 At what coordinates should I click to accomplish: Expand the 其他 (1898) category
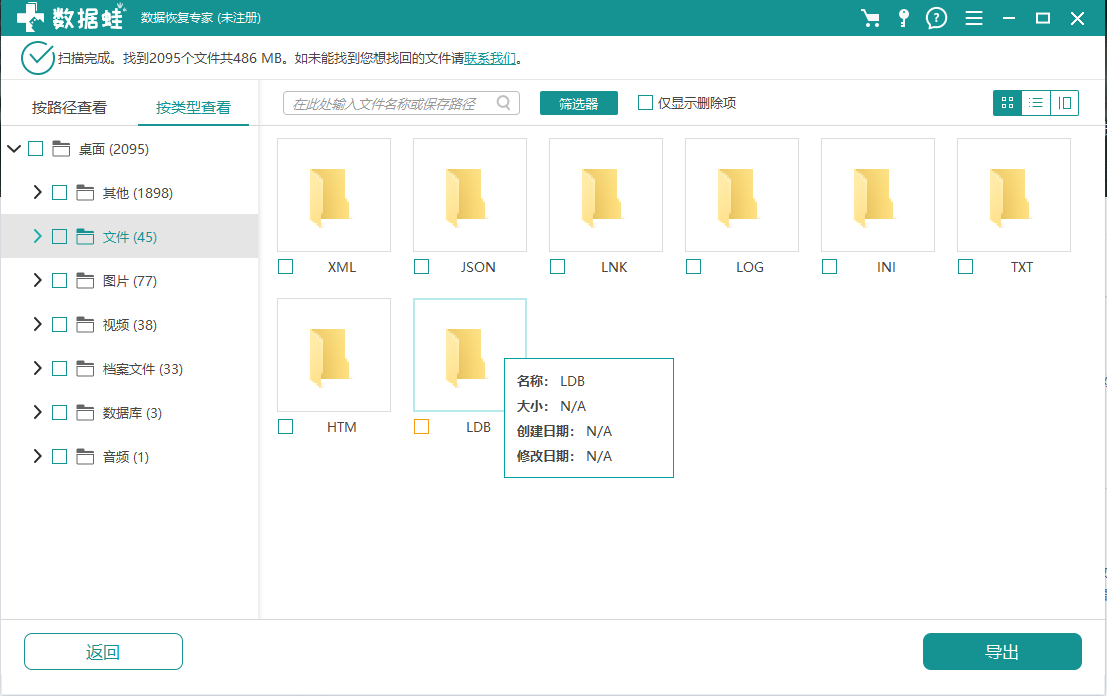click(37, 193)
